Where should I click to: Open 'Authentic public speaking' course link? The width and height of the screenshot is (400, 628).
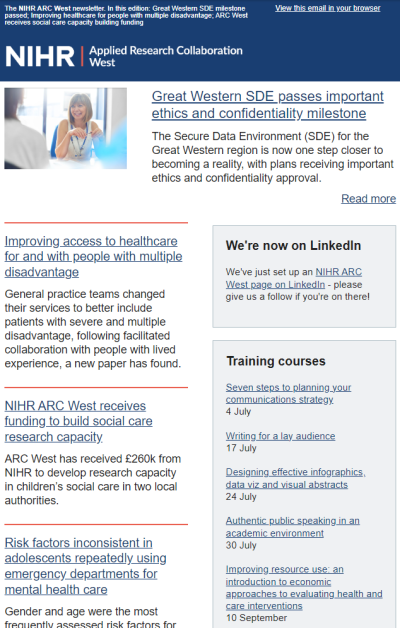point(292,527)
